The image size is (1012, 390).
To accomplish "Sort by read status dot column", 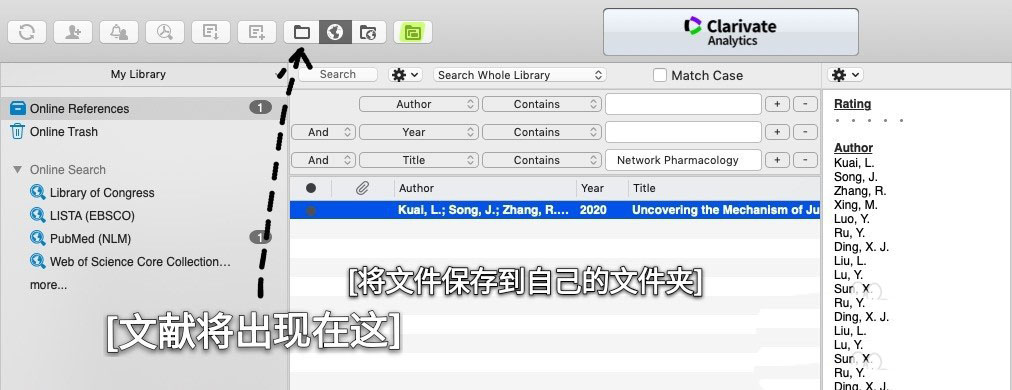I will (x=311, y=189).
